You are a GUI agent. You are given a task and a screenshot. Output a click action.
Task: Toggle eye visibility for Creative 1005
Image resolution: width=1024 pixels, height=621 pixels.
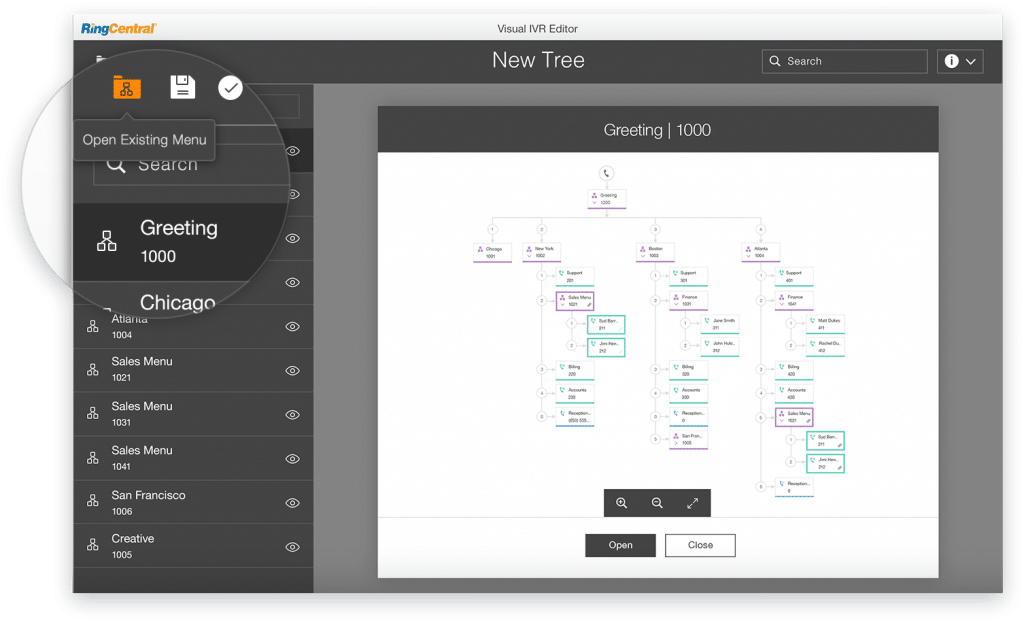coord(293,547)
